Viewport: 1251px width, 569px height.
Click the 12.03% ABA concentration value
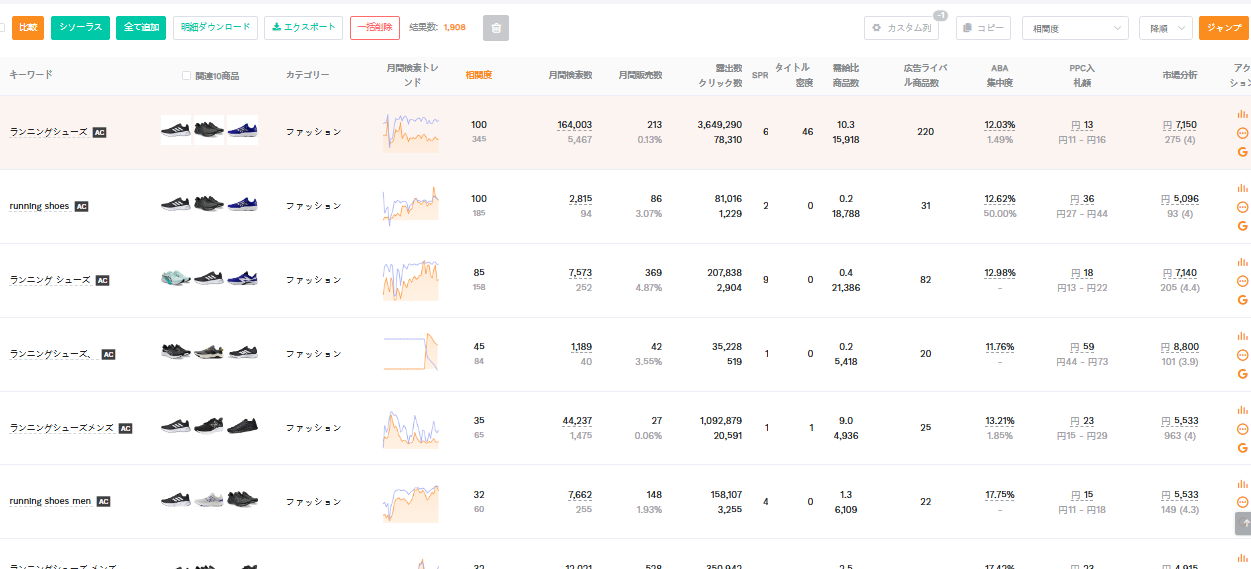pos(999,125)
